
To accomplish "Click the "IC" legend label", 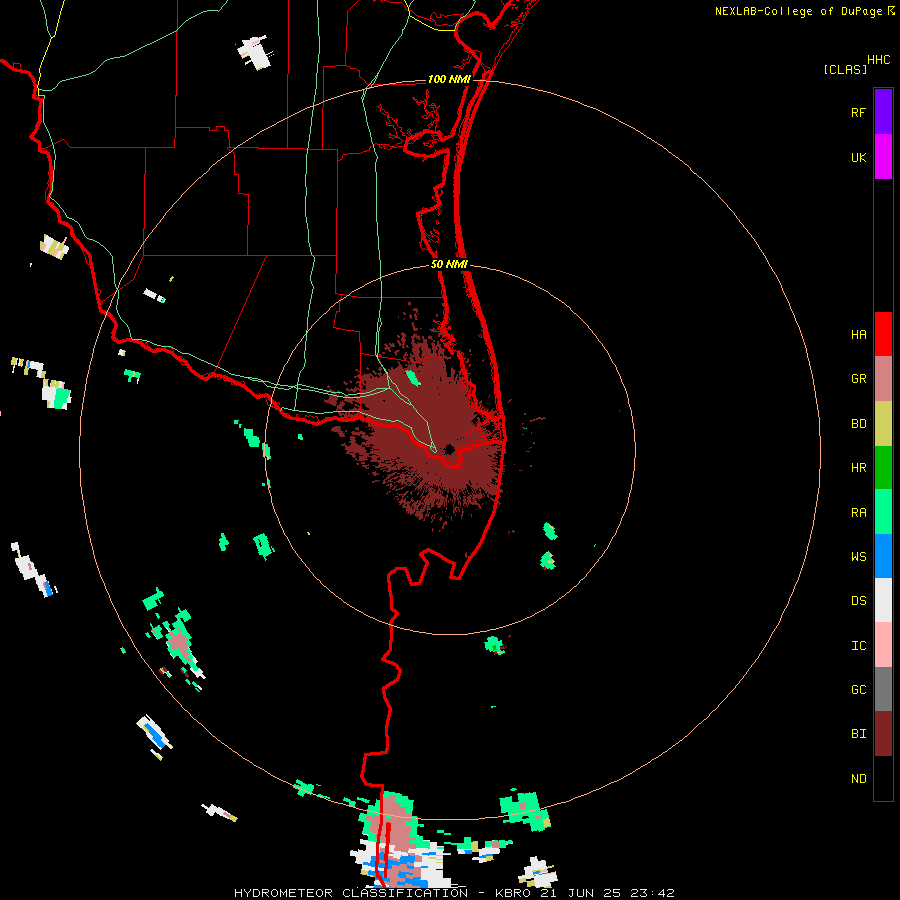I will coord(858,646).
